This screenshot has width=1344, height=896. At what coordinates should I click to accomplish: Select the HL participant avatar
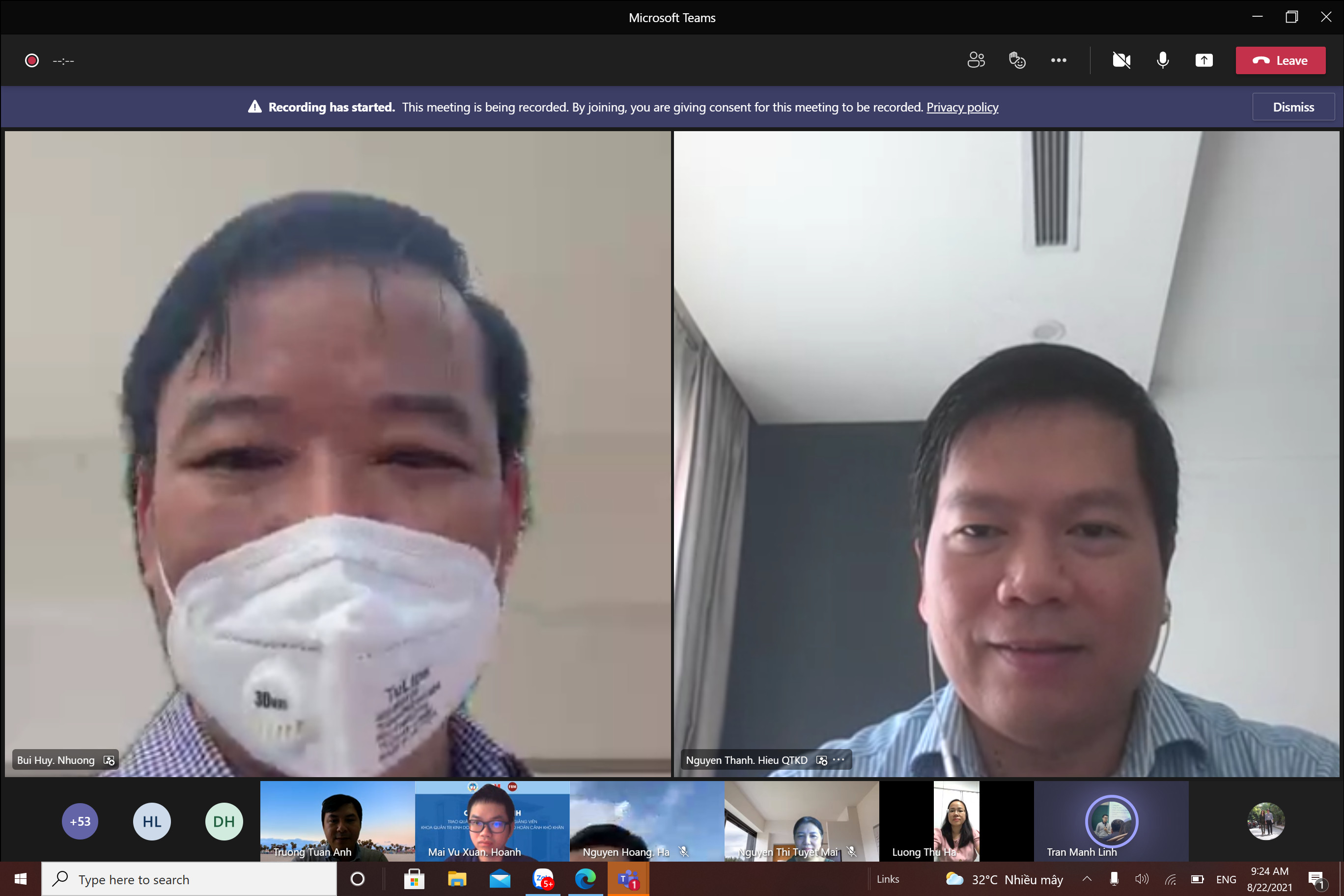[x=151, y=821]
